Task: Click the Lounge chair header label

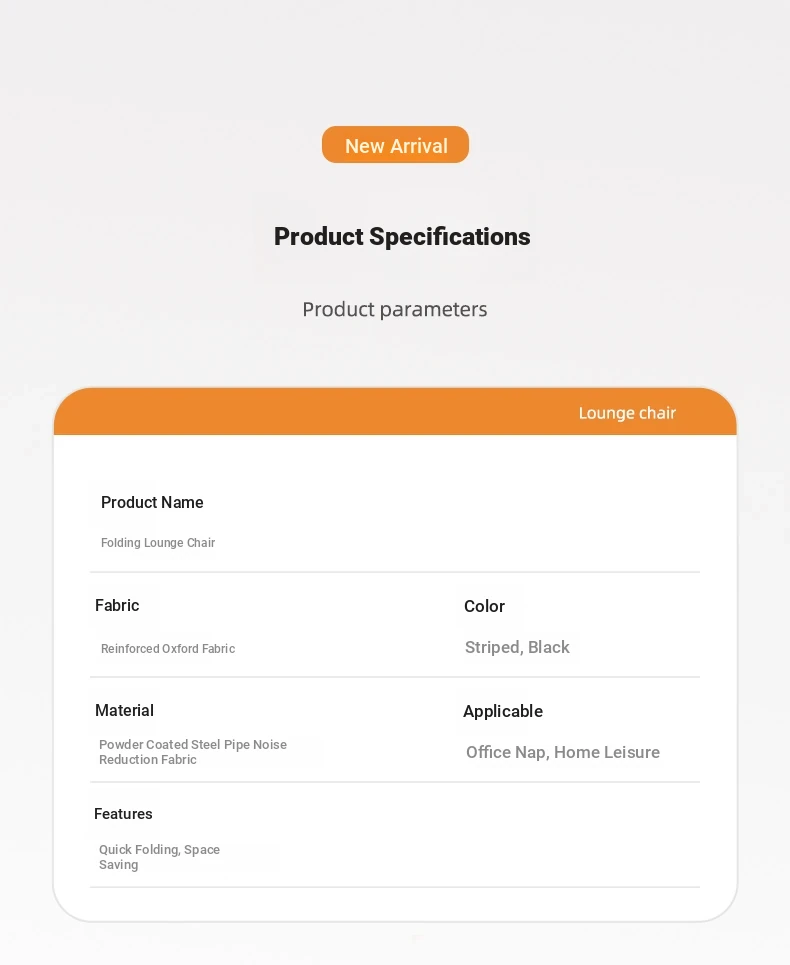Action: point(627,413)
